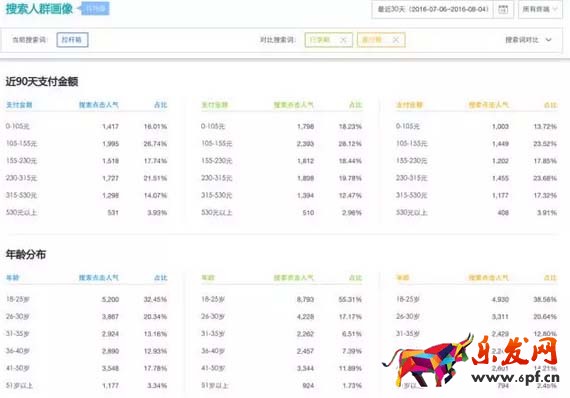This screenshot has width=570, height=398.
Task: Click the value 2,457
Action: 305,351
